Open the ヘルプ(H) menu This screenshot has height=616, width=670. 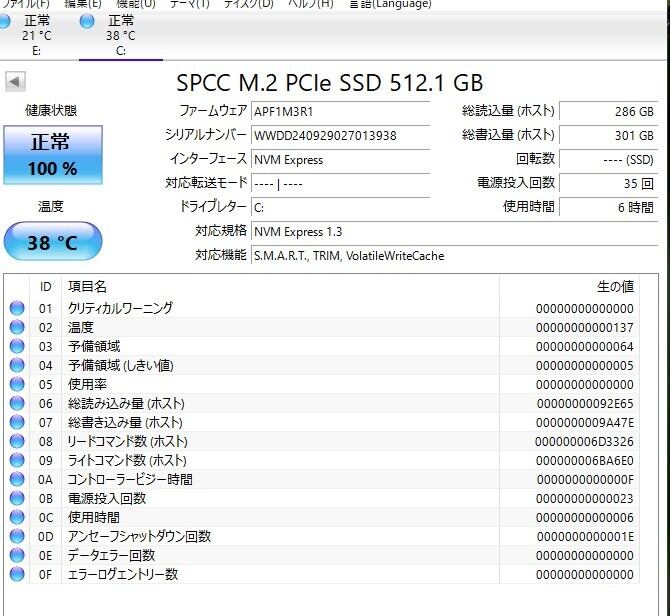click(x=311, y=4)
